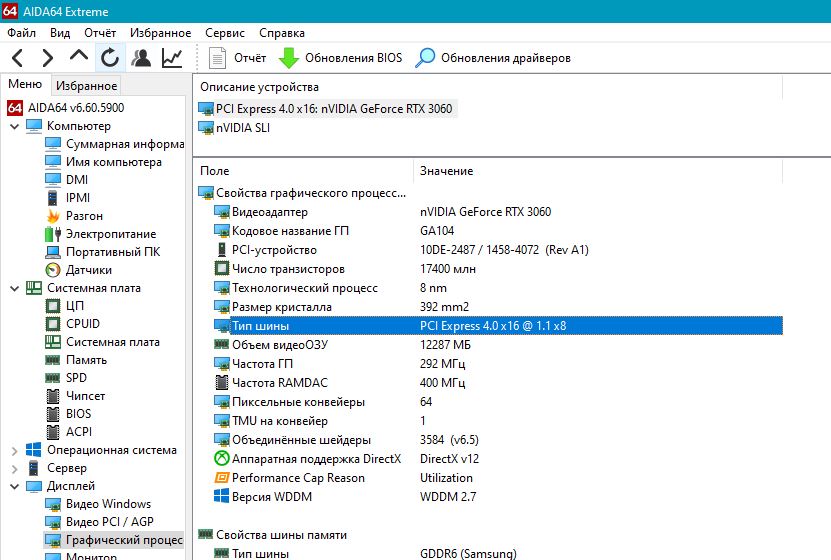Select Видео PCI / AGP tree item
The image size is (831, 560).
tap(100, 522)
